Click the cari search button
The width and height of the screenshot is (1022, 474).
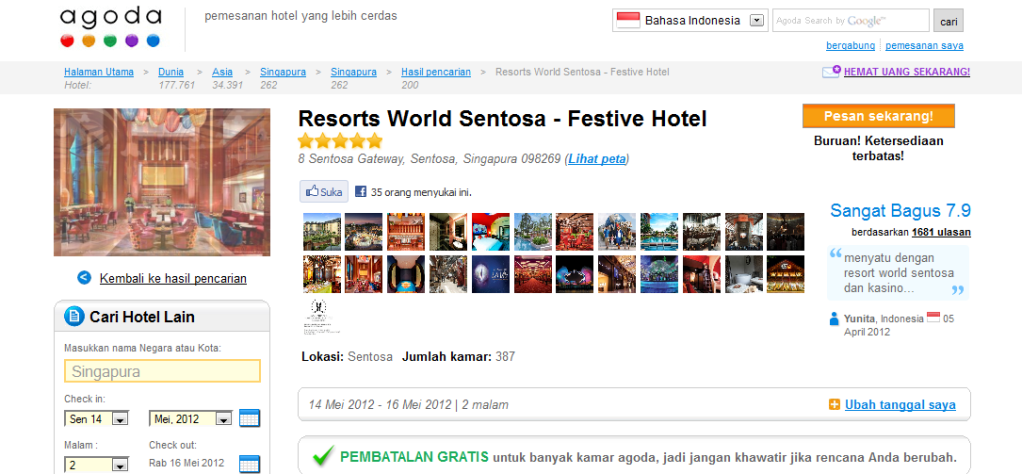click(x=948, y=20)
